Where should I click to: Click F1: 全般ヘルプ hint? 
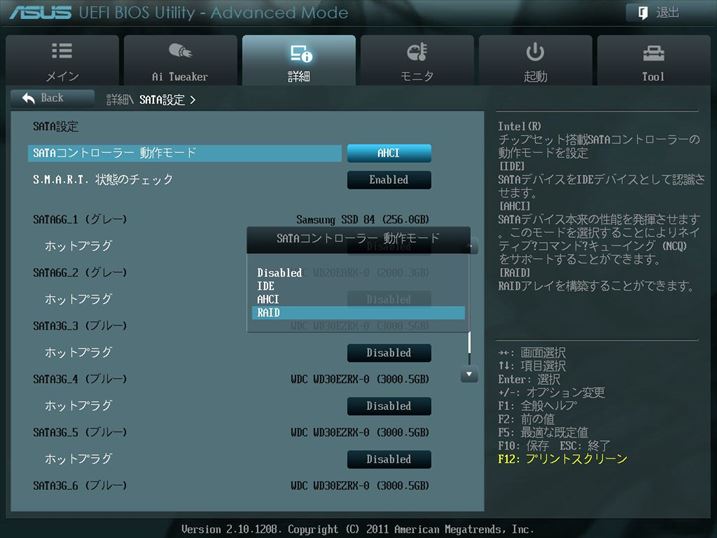point(537,405)
